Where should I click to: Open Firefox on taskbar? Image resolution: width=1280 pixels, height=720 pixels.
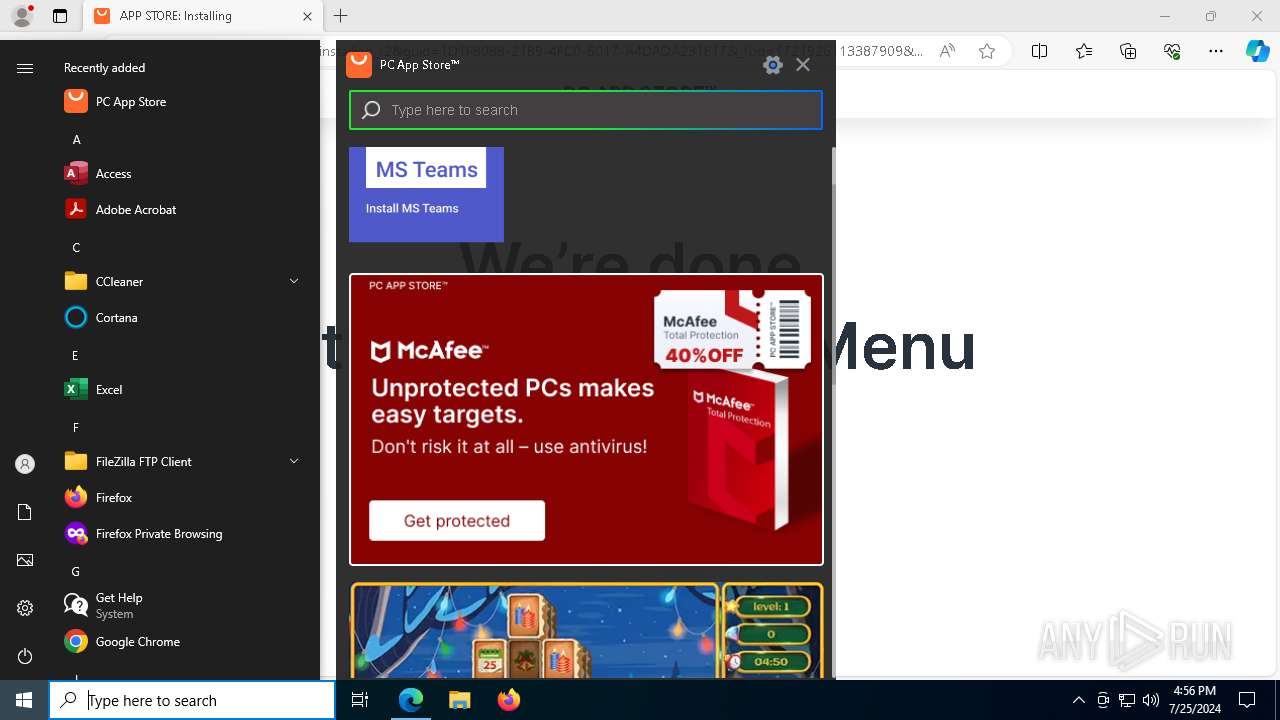pos(508,700)
